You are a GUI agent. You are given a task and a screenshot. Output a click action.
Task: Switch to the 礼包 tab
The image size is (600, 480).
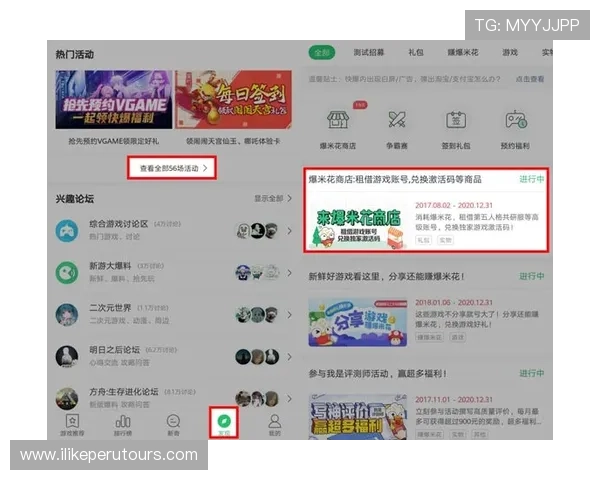(416, 52)
